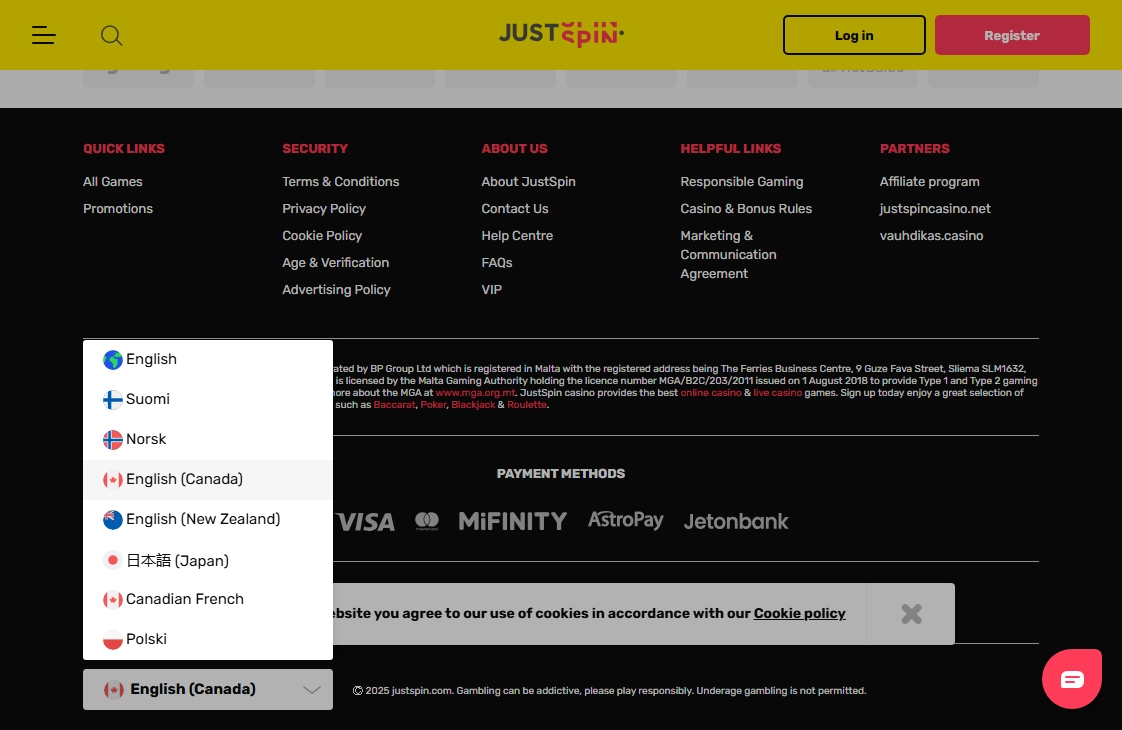This screenshot has height=730, width=1122.
Task: Collapse the English (Canada) language dropdown
Action: tap(207, 689)
